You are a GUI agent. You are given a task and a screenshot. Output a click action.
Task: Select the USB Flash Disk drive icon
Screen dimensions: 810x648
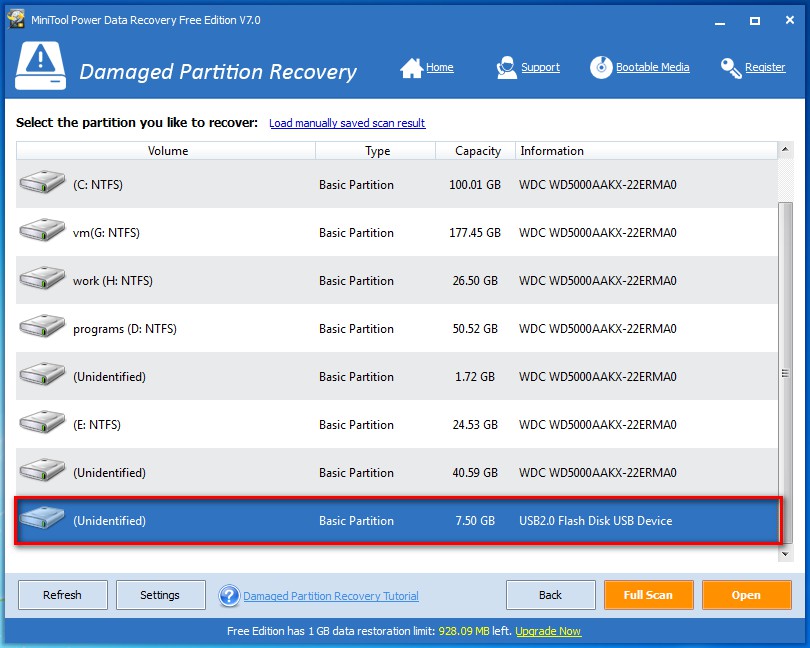click(x=42, y=521)
